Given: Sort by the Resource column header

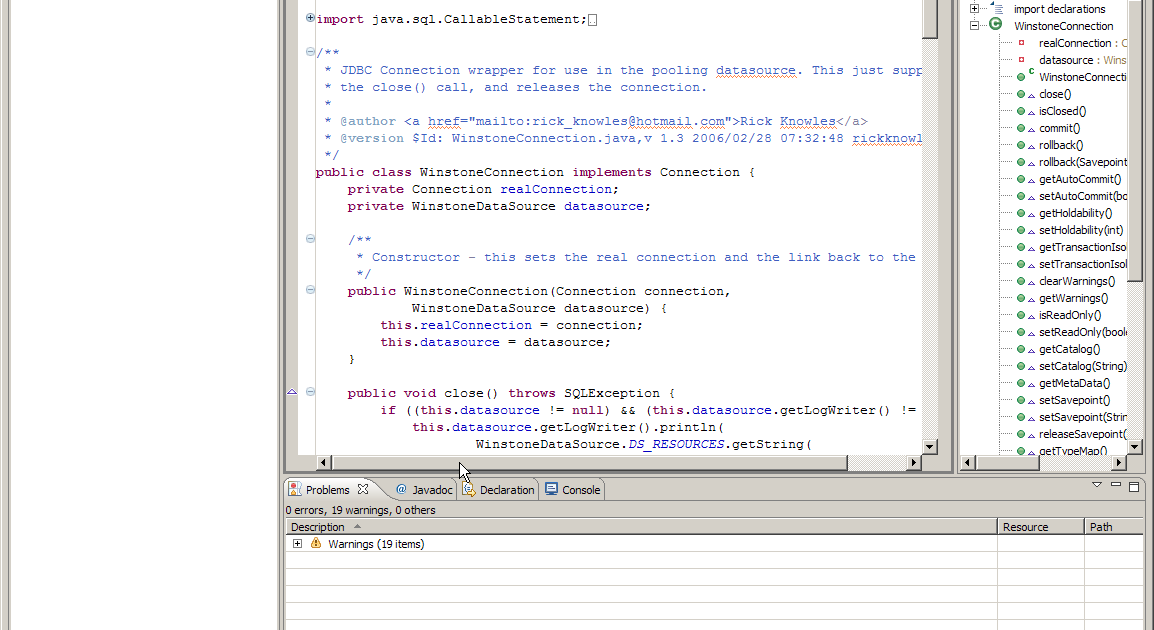Looking at the screenshot, I should tap(1041, 527).
